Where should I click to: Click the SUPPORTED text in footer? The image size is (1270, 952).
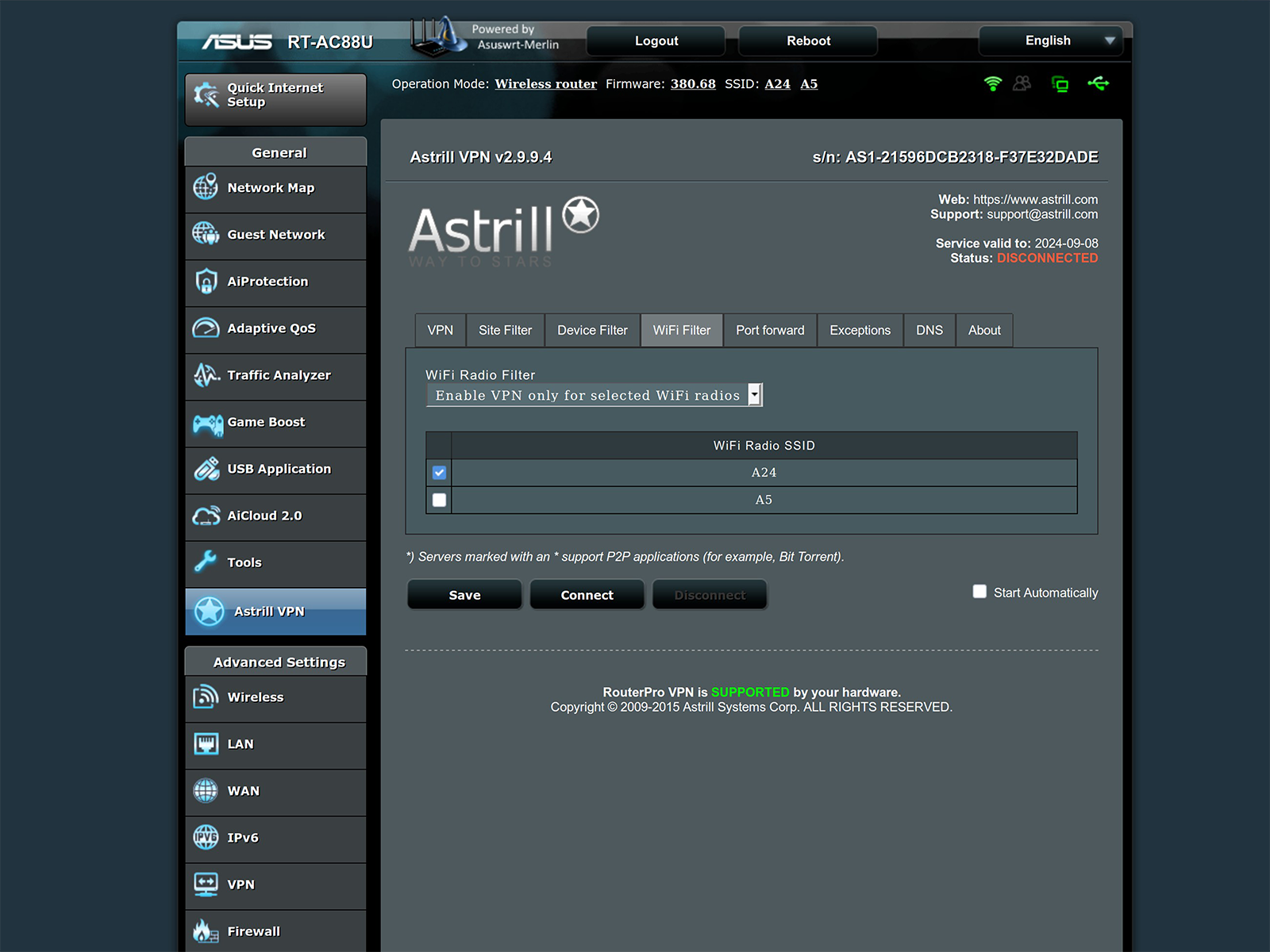(x=750, y=693)
